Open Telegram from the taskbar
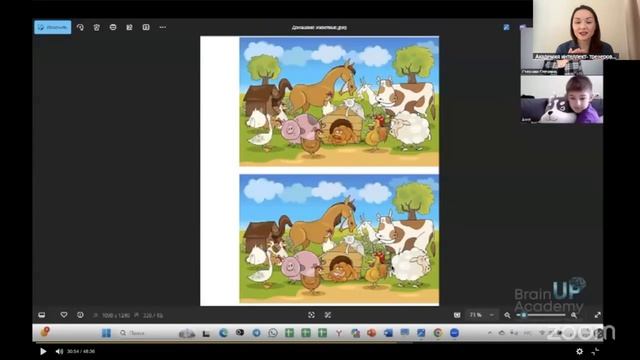Viewport: 640px width, 360px height. coord(256,333)
